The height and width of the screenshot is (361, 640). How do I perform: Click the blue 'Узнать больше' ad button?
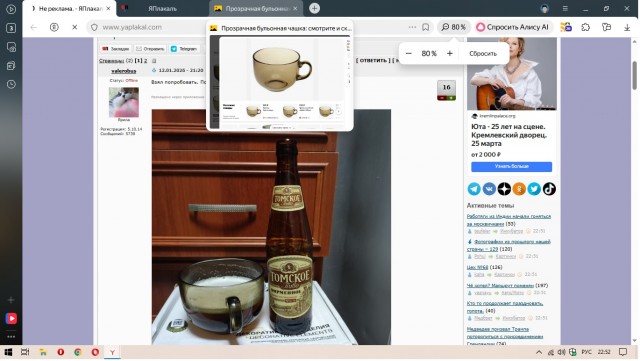pos(511,167)
